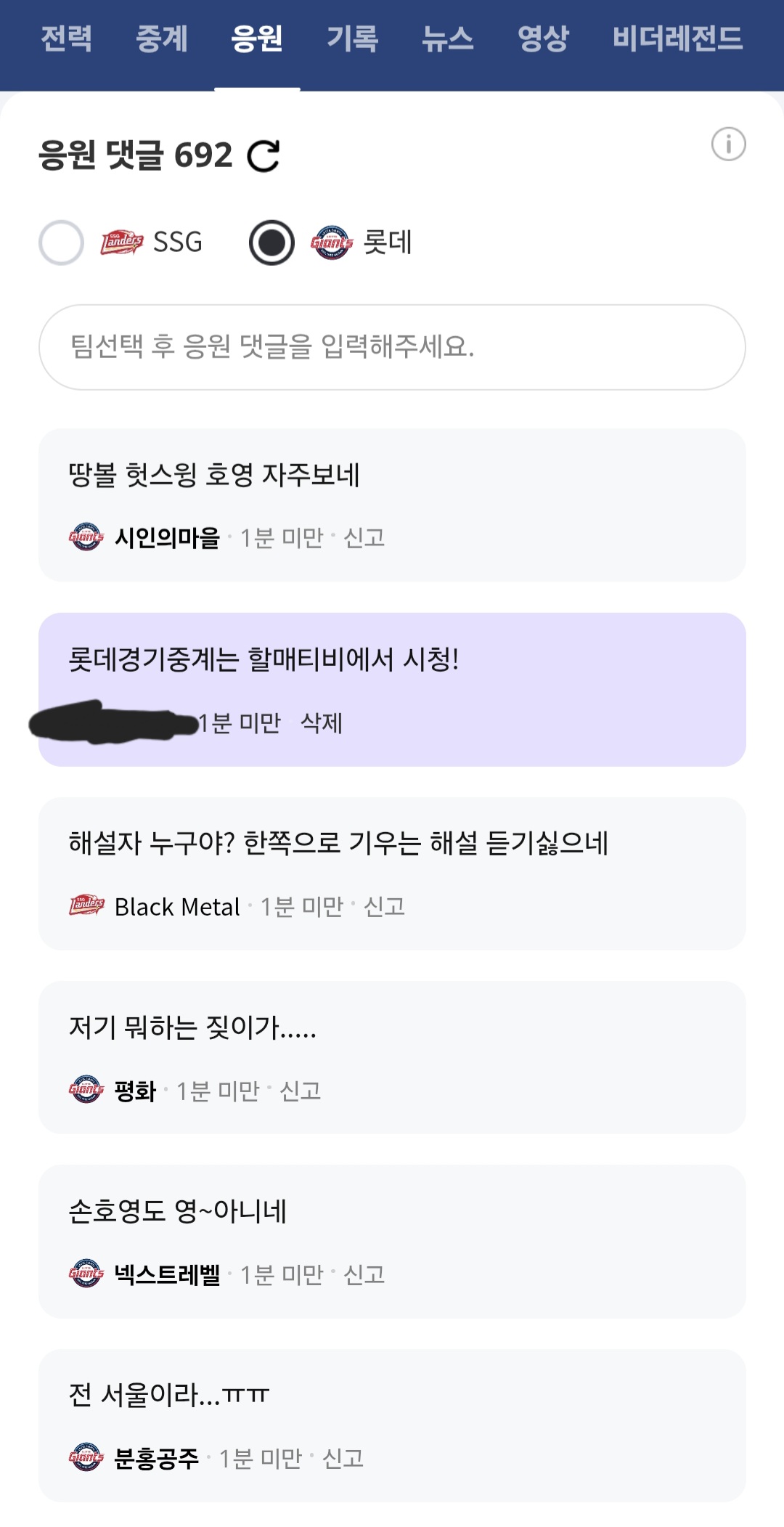The image size is (784, 1527).
Task: Focus the cheer comment input field
Action: coord(392,347)
